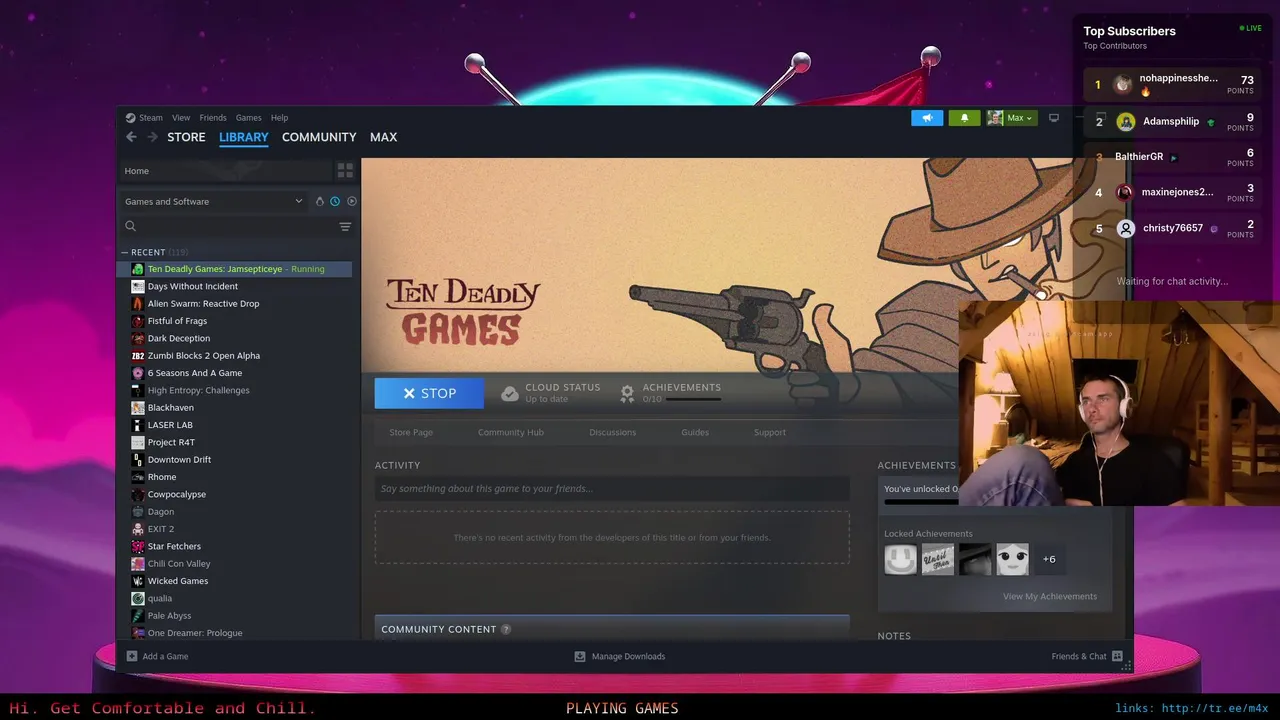Open Friends & Chat
The width and height of the screenshot is (1280, 720).
1087,657
